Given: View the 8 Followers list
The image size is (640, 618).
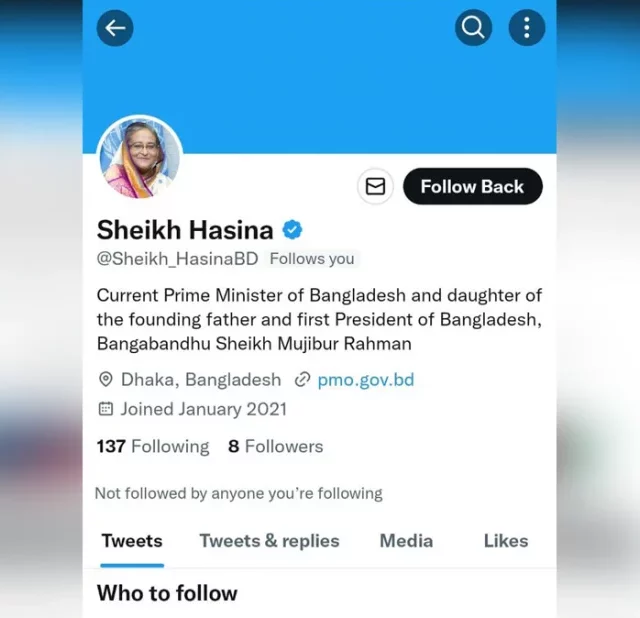Looking at the screenshot, I should tap(276, 447).
